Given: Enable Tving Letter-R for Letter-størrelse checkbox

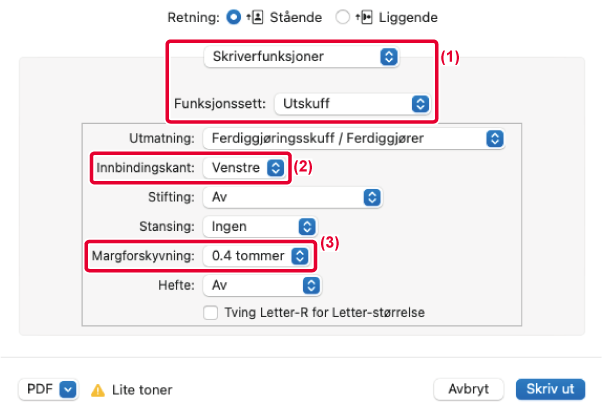Looking at the screenshot, I should 210,312.
